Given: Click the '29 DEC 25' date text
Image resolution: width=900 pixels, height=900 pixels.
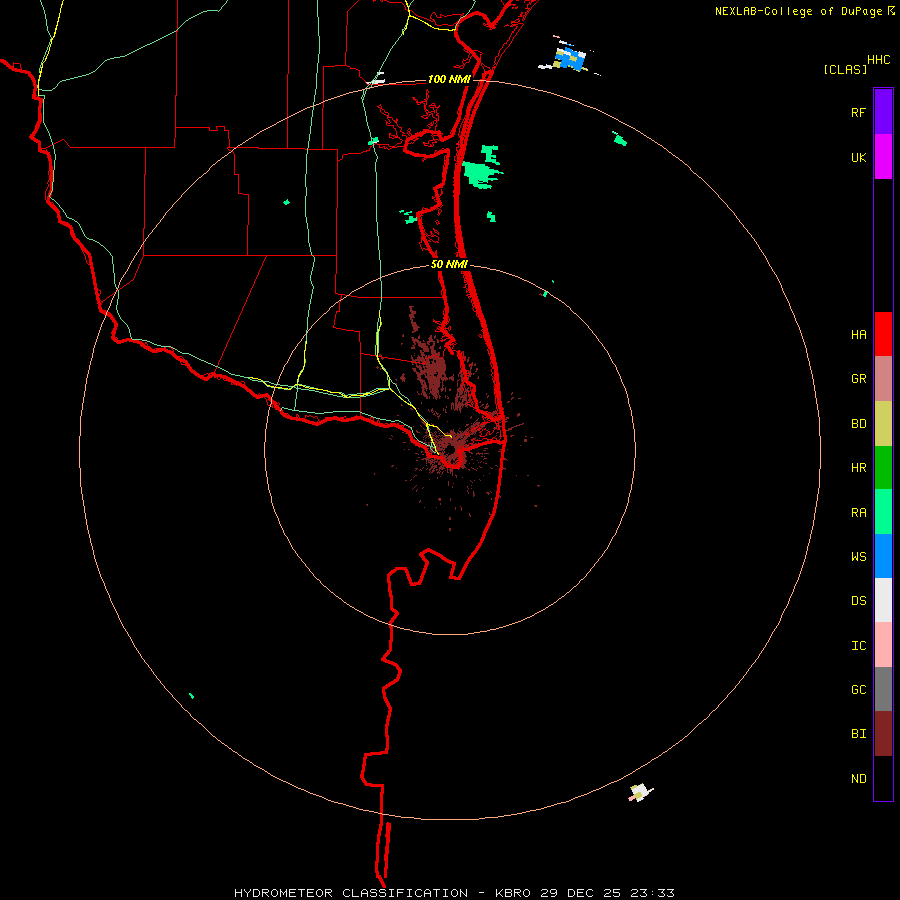Looking at the screenshot, I should (580, 893).
